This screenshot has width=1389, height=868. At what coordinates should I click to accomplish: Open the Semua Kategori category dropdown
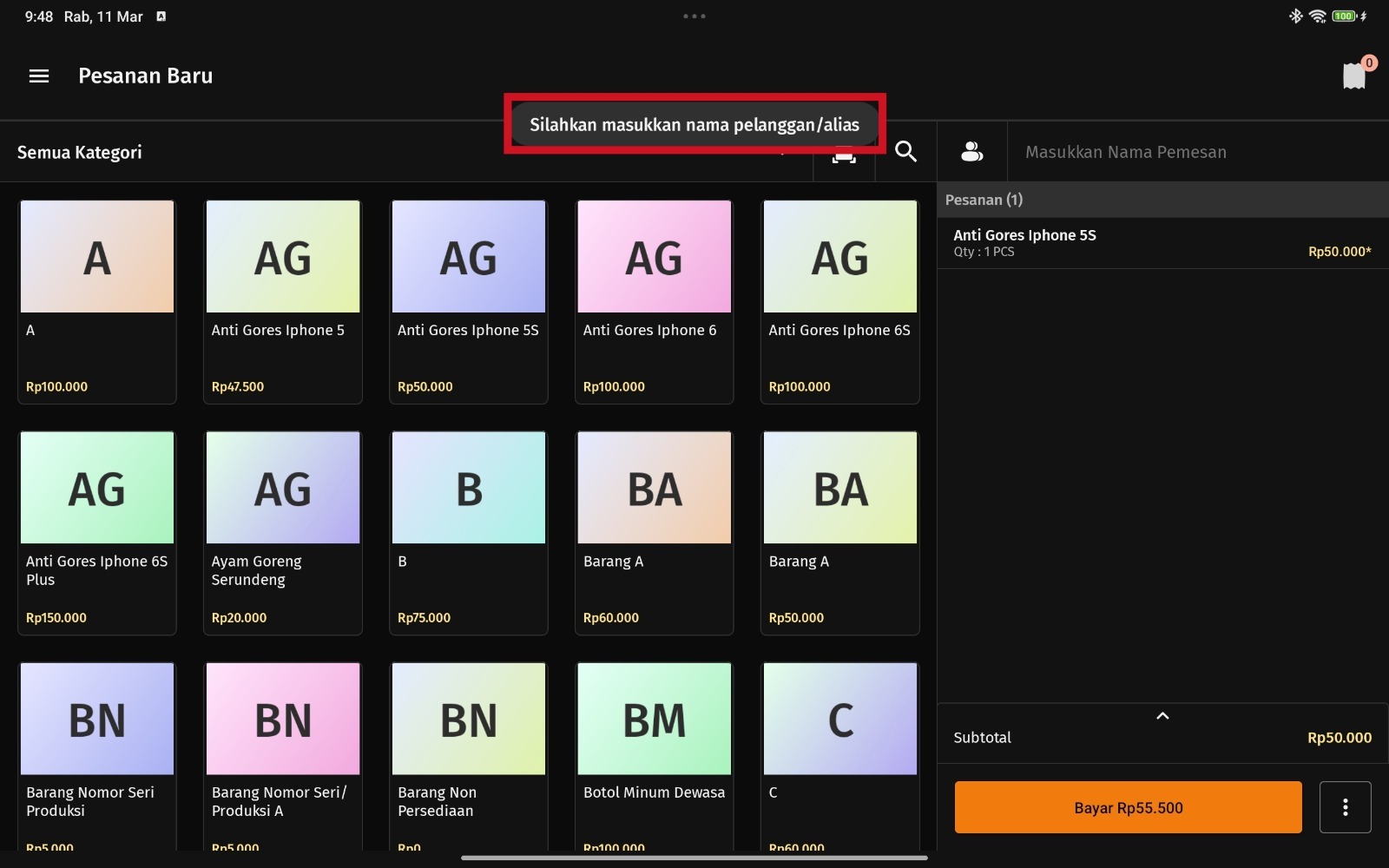click(80, 153)
